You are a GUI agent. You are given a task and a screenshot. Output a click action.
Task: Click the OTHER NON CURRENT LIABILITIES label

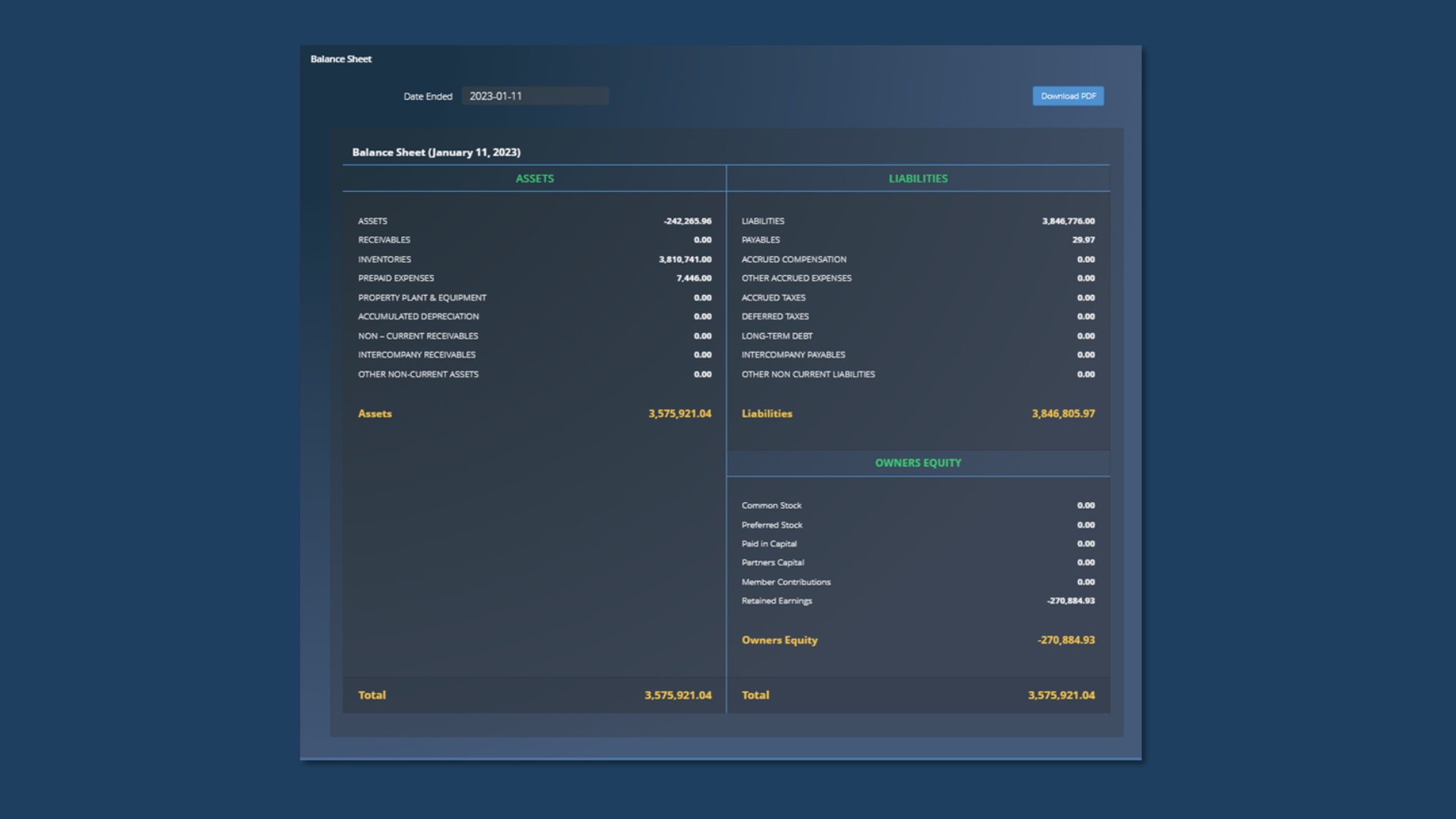click(x=808, y=375)
